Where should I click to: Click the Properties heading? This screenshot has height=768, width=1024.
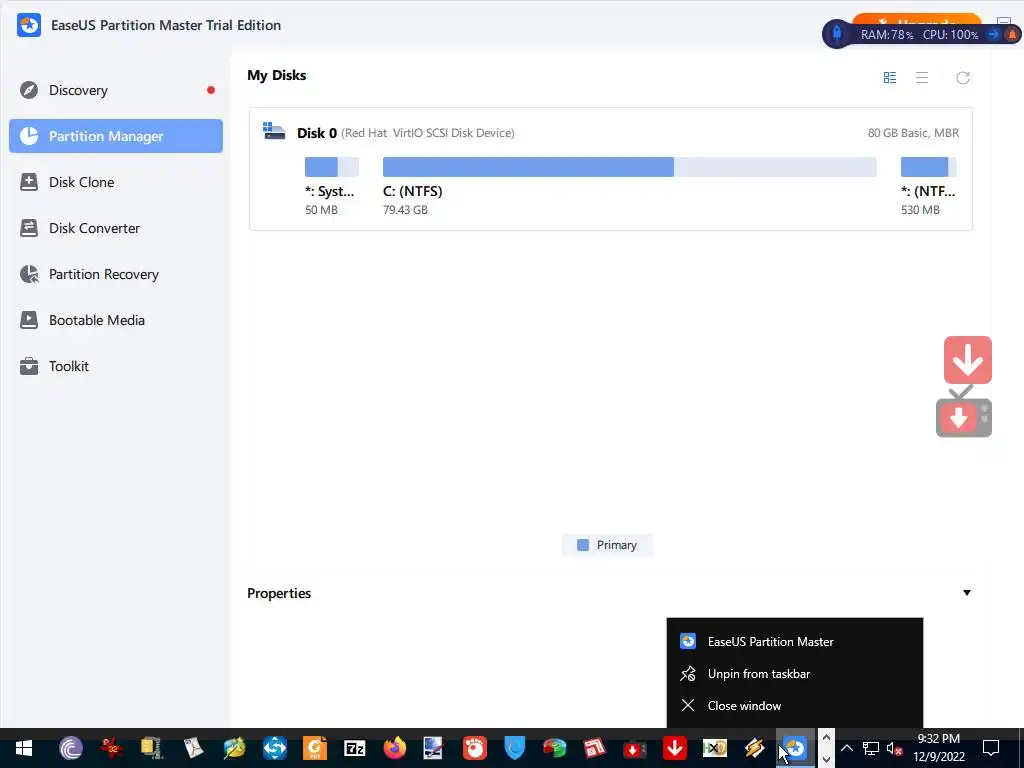click(x=279, y=593)
